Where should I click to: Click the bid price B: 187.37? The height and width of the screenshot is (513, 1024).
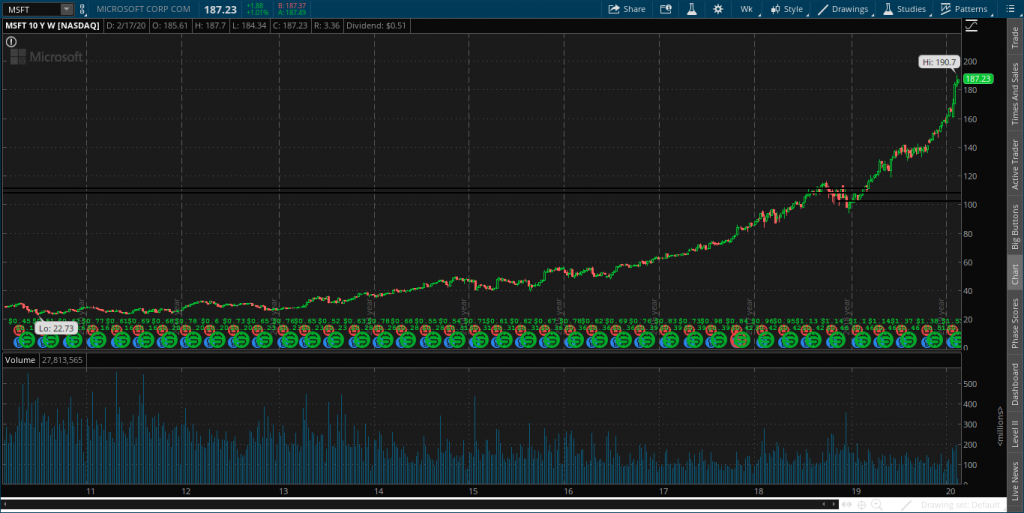pyautogui.click(x=292, y=6)
